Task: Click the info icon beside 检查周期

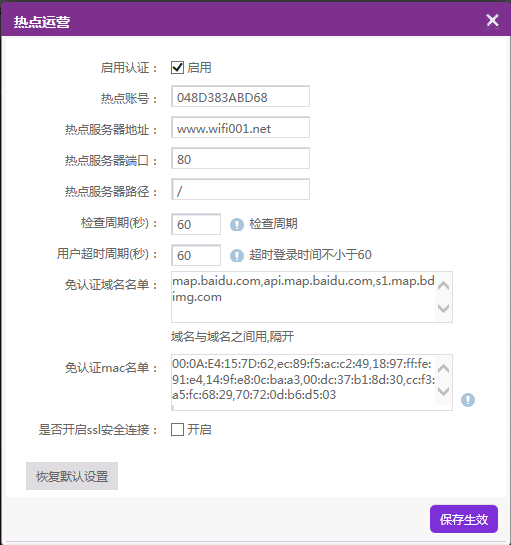Action: tap(237, 225)
